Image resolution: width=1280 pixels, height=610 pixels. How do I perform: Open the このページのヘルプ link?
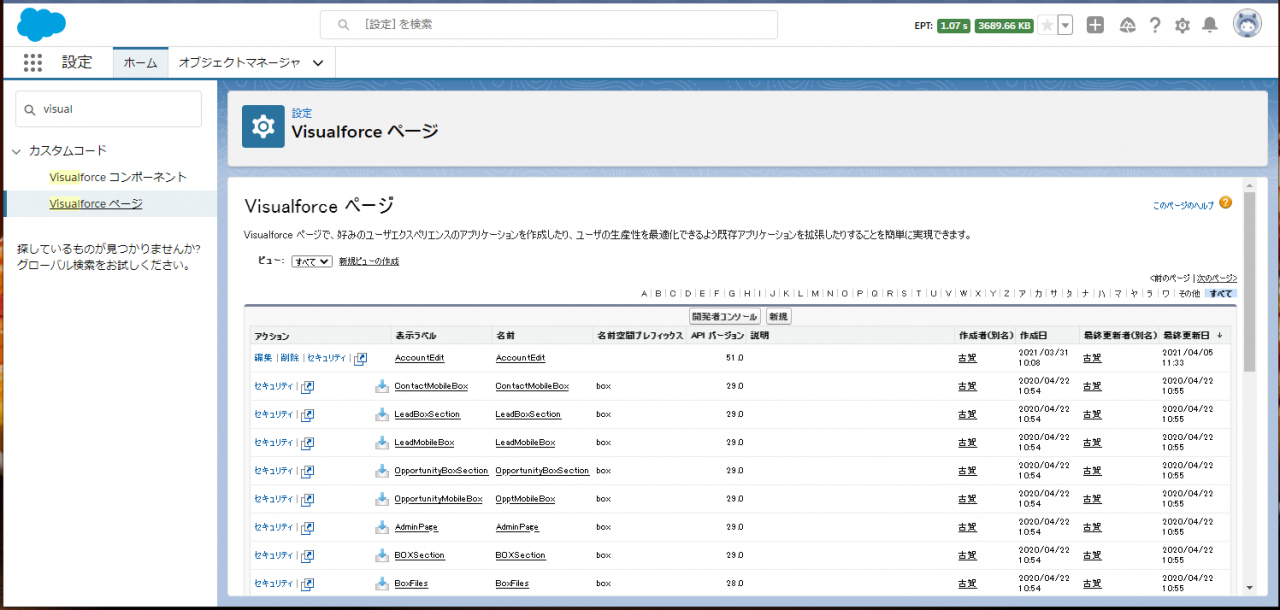coord(1183,205)
